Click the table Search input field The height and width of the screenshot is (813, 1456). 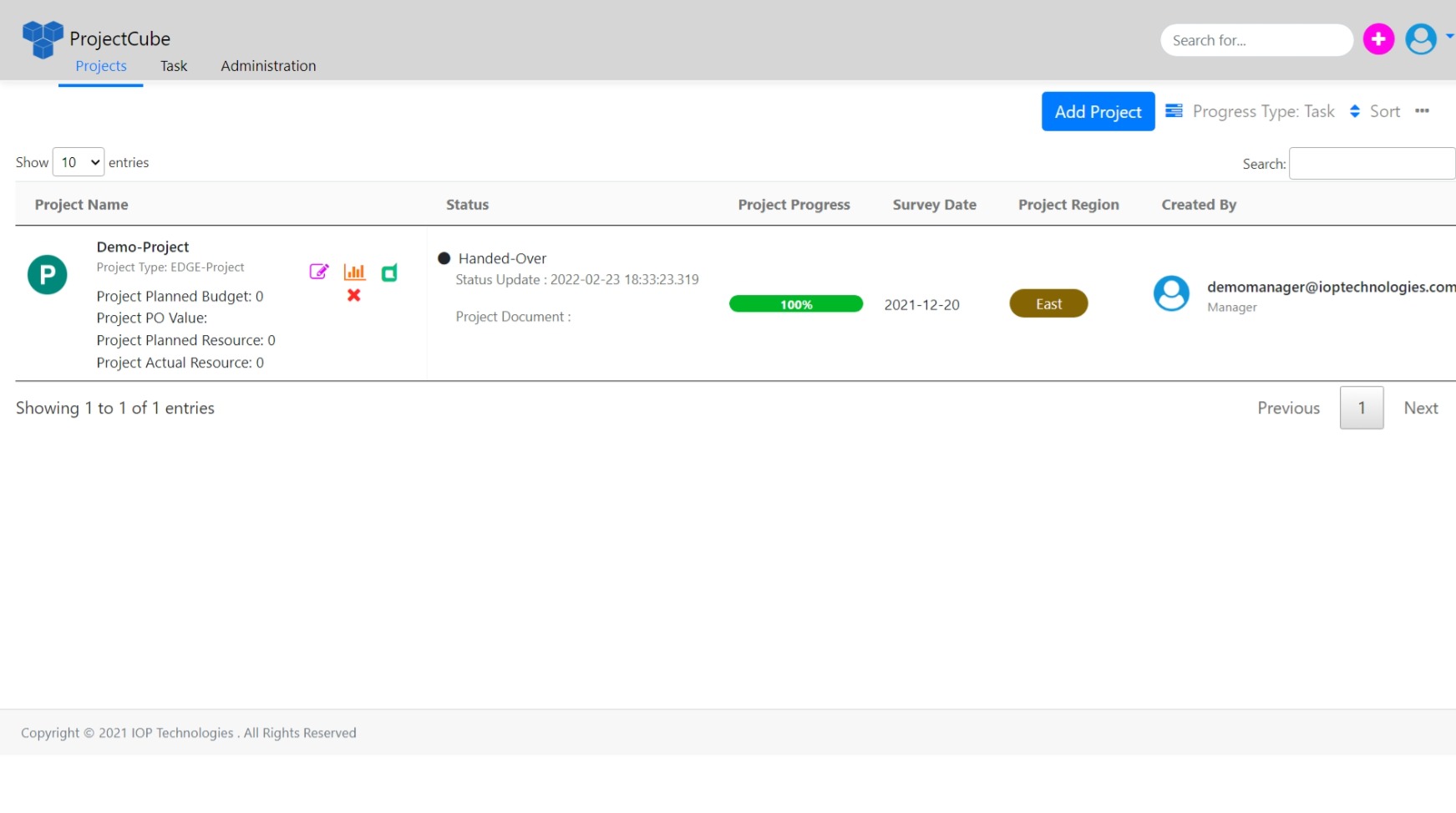click(x=1372, y=164)
